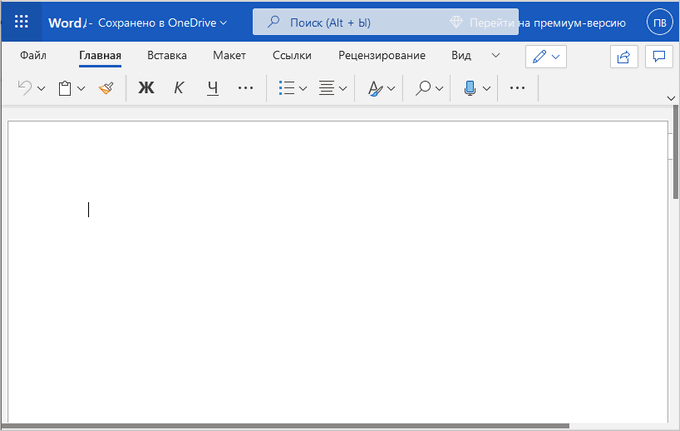Expand the alignment dropdown arrow
Viewport: 680px width, 431px height.
(x=343, y=89)
